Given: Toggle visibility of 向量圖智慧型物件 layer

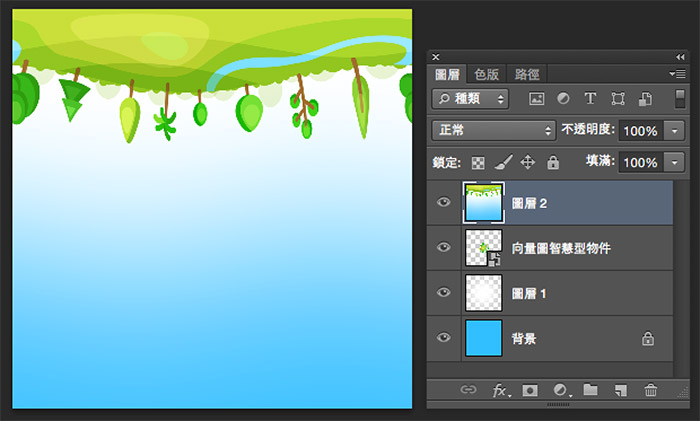Looking at the screenshot, I should 445,248.
